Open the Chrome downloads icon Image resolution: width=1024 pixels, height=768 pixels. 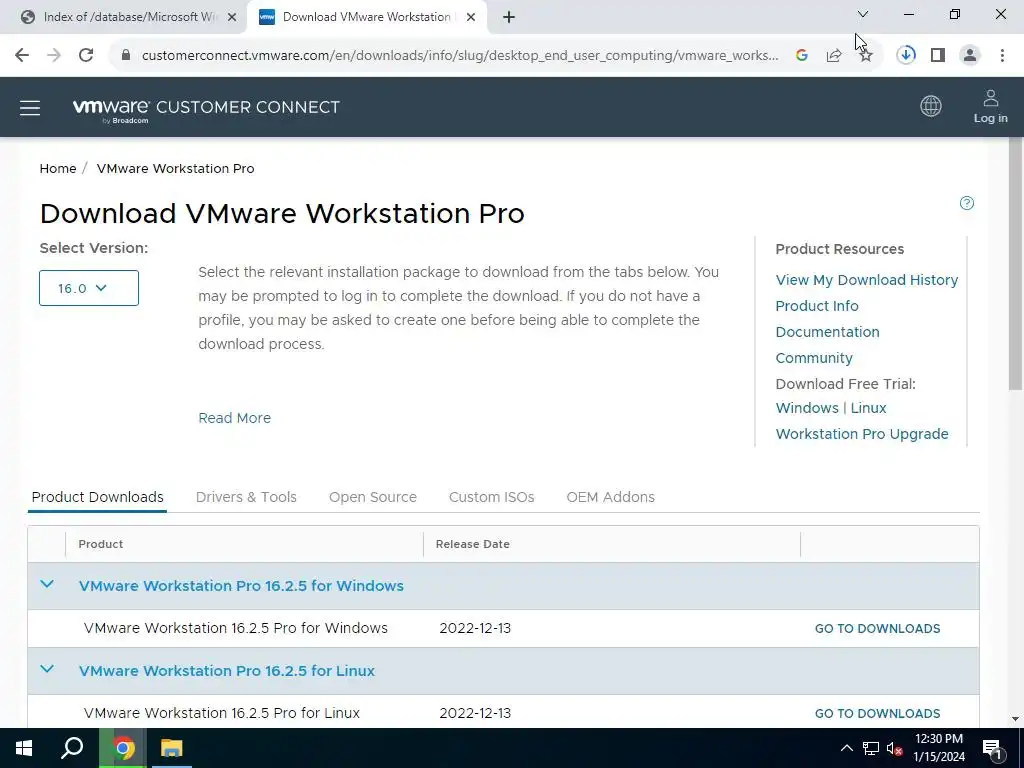tap(906, 56)
